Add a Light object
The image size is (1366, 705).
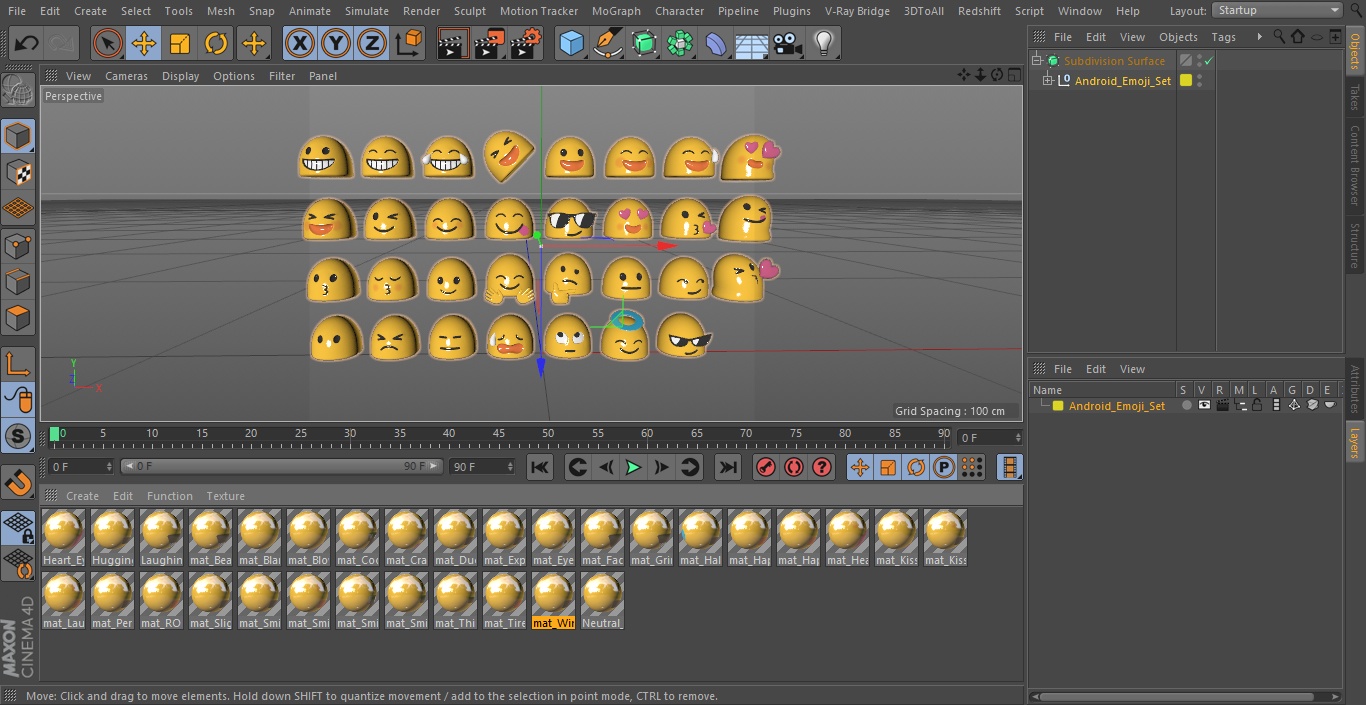click(x=823, y=44)
